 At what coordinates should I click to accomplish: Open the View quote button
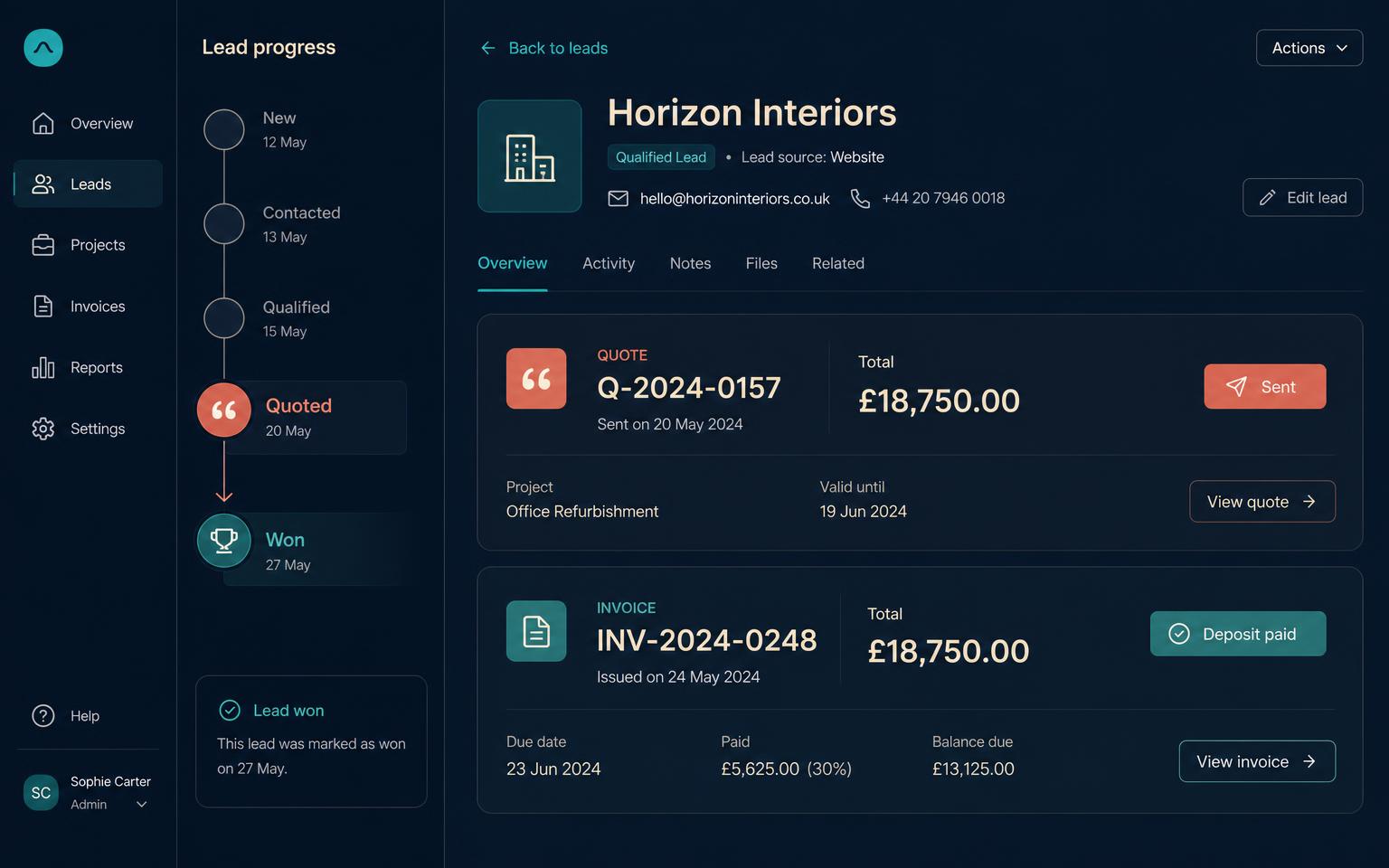(x=1262, y=502)
